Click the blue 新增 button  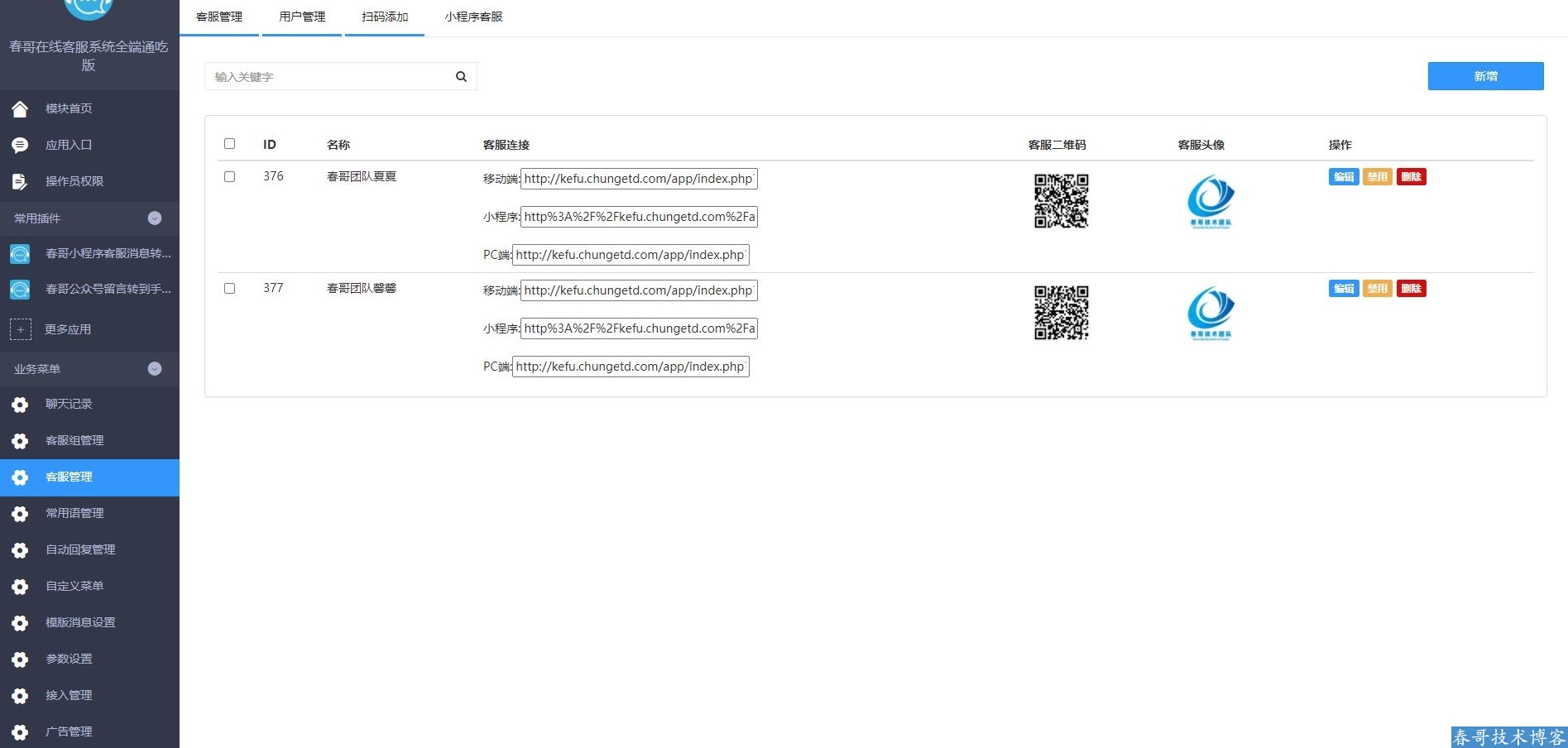click(x=1485, y=76)
